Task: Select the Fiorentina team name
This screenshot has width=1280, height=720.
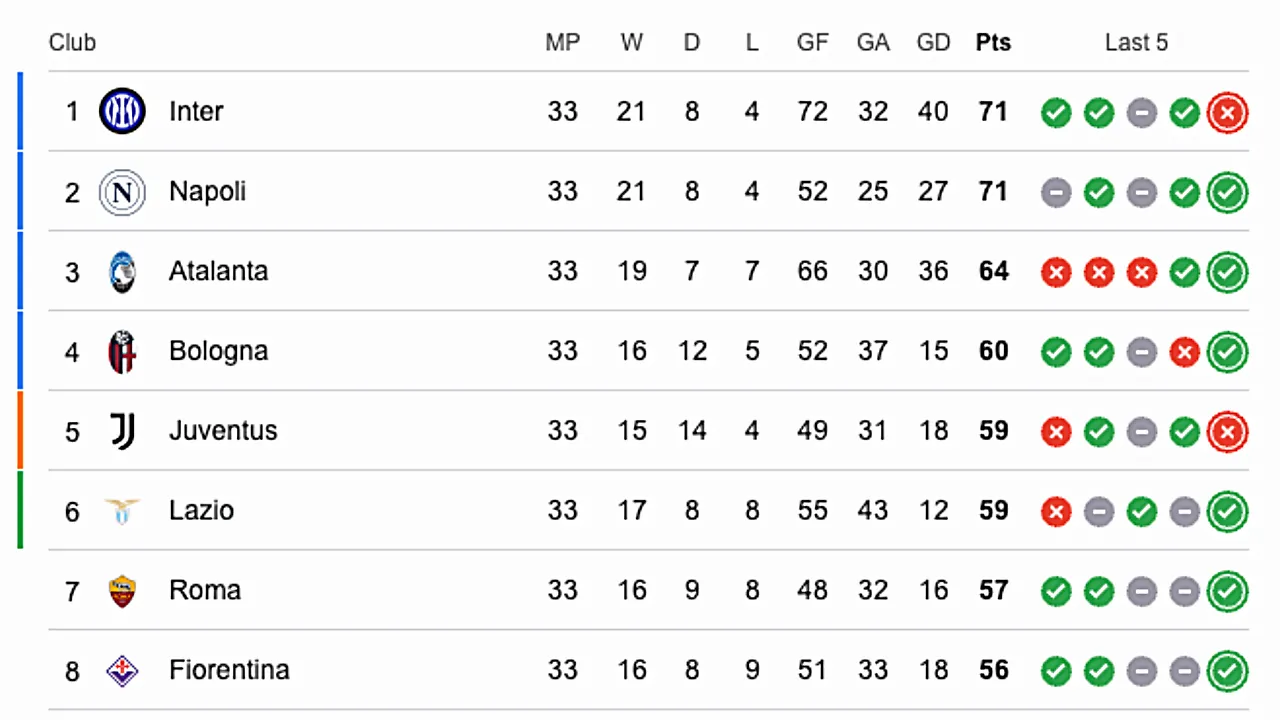Action: click(229, 670)
